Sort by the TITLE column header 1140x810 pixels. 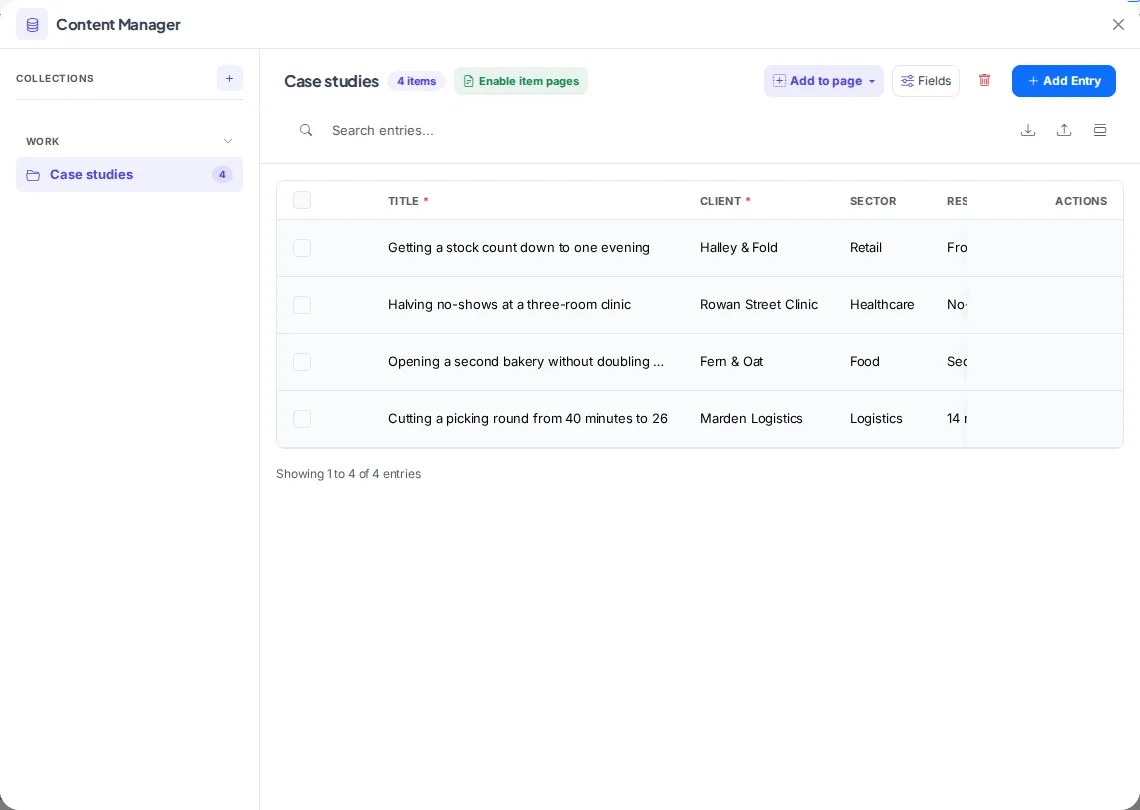point(404,201)
